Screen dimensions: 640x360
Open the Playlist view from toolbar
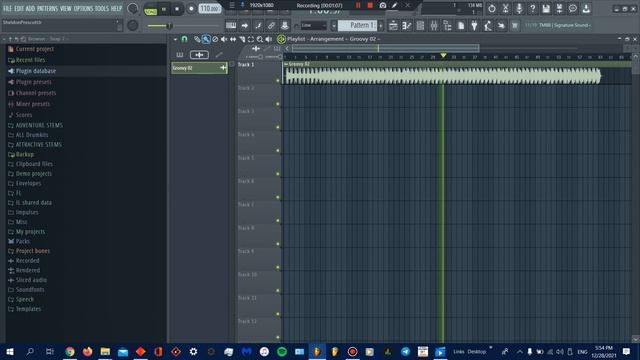pos(393,26)
